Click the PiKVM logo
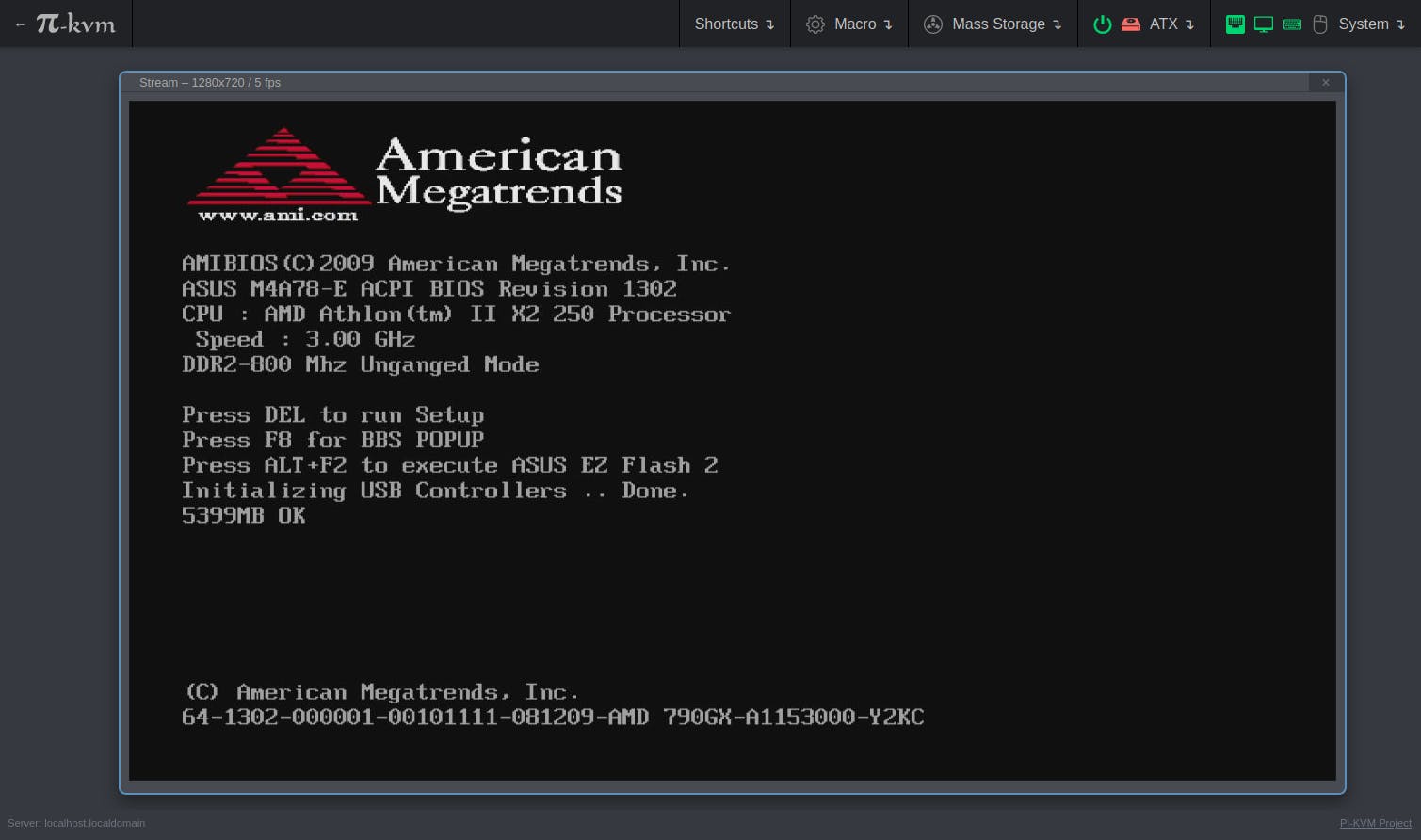1421x840 pixels. tap(75, 24)
